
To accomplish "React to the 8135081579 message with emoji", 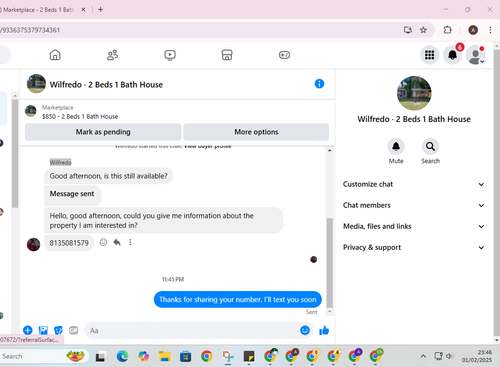I will 103,242.
